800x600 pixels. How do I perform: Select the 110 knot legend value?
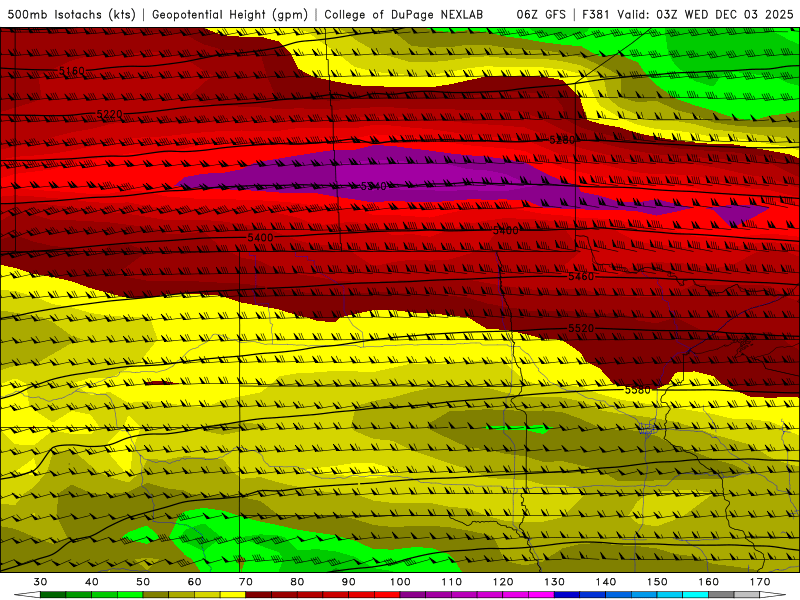pos(452,582)
